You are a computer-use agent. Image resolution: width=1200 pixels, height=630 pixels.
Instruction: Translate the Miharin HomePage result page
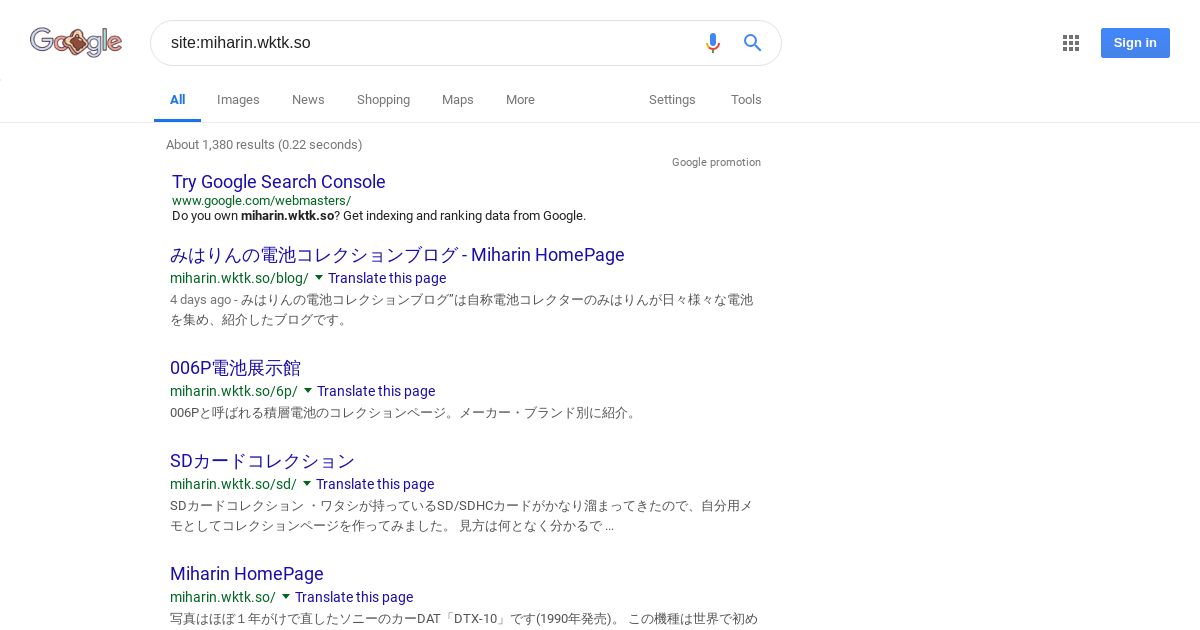[x=354, y=597]
